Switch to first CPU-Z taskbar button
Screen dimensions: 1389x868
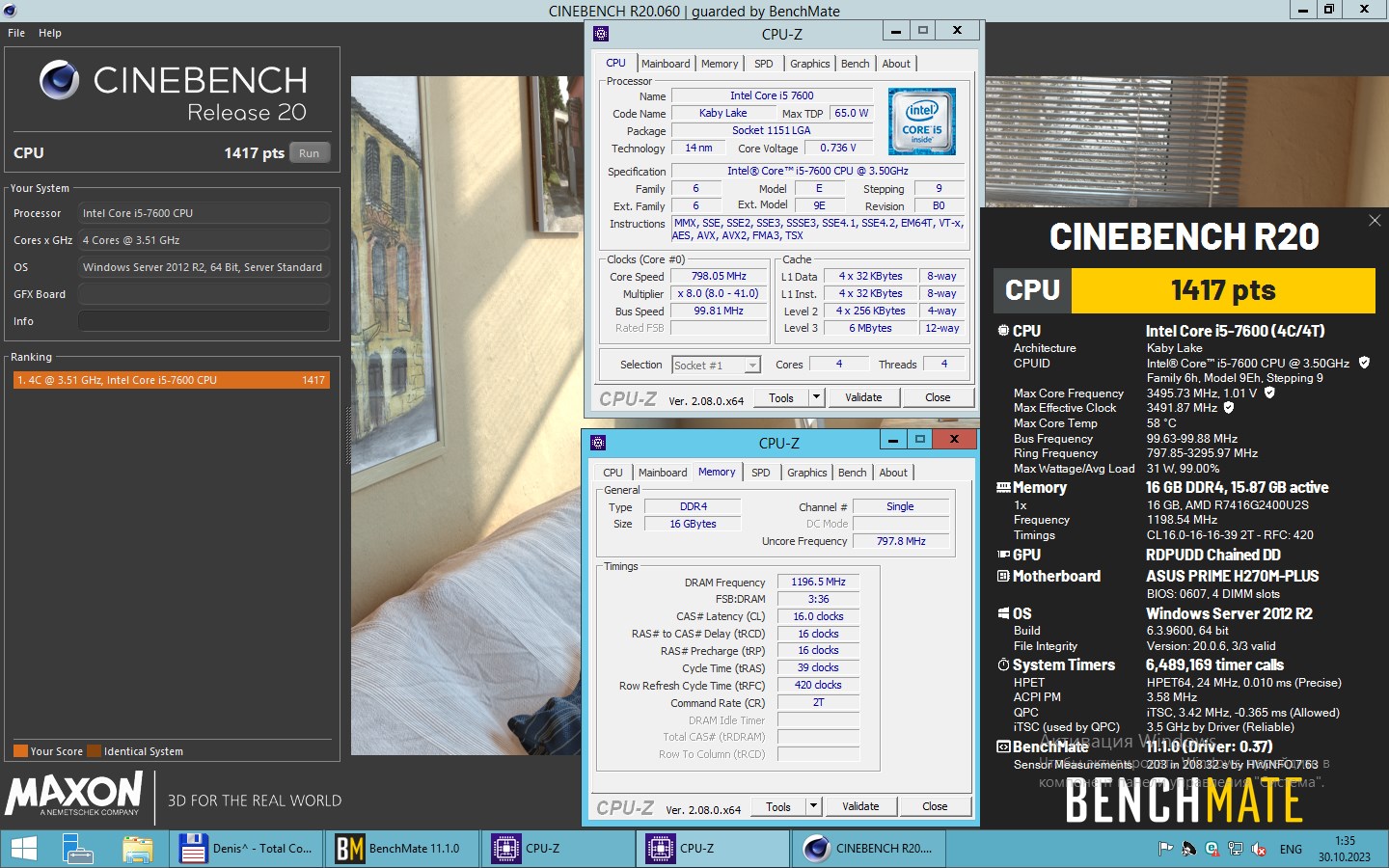pos(557,849)
